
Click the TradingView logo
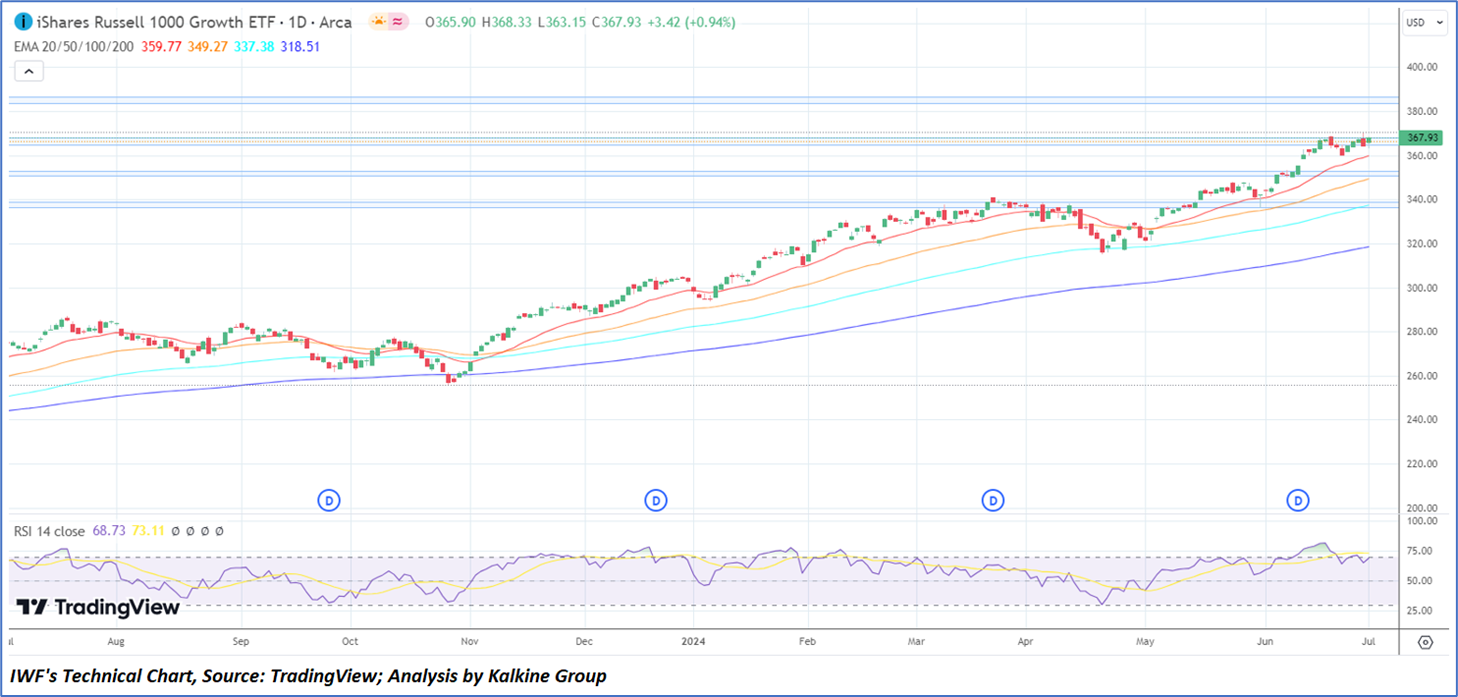[99, 607]
